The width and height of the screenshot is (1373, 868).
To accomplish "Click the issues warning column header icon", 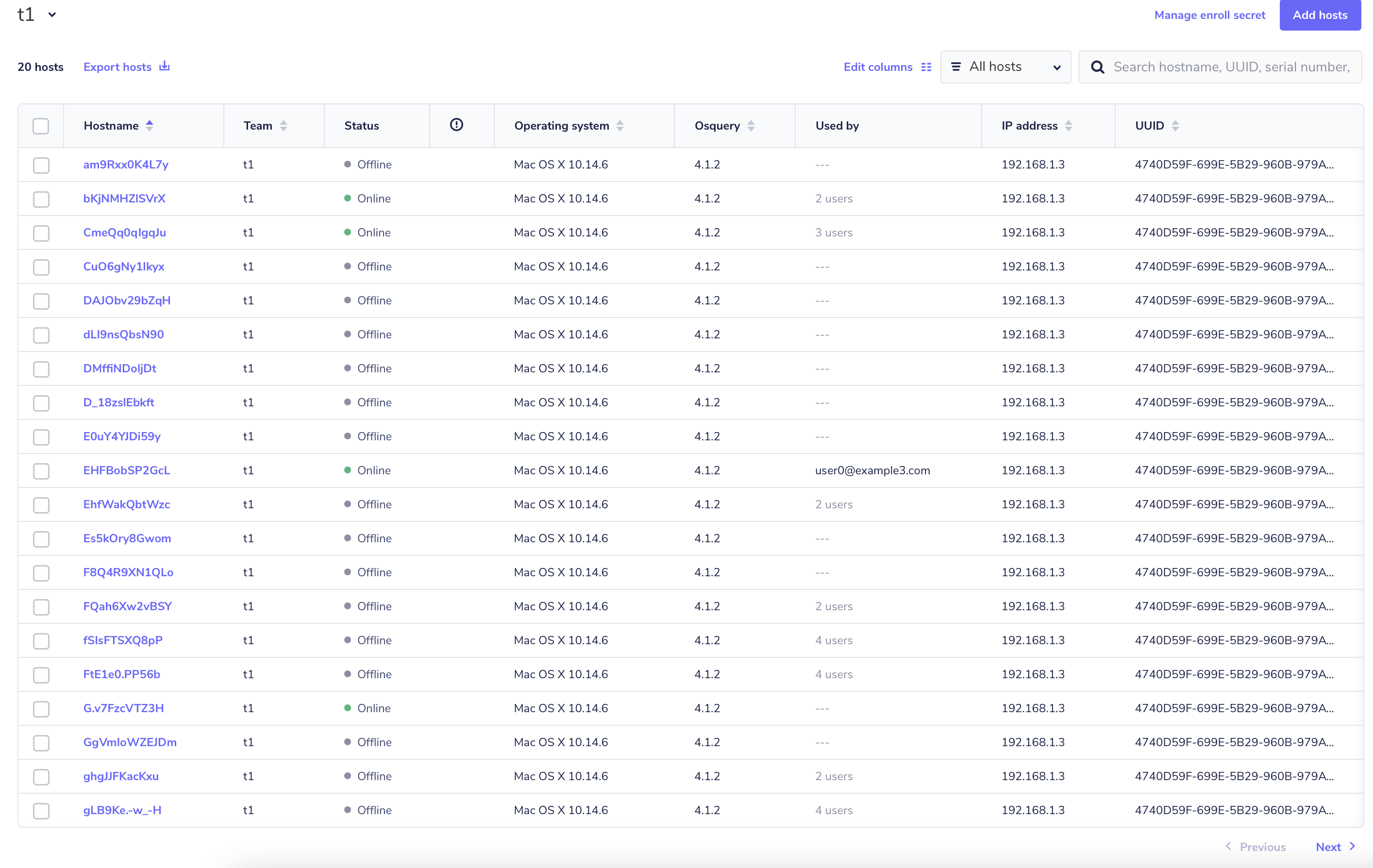I will [456, 124].
